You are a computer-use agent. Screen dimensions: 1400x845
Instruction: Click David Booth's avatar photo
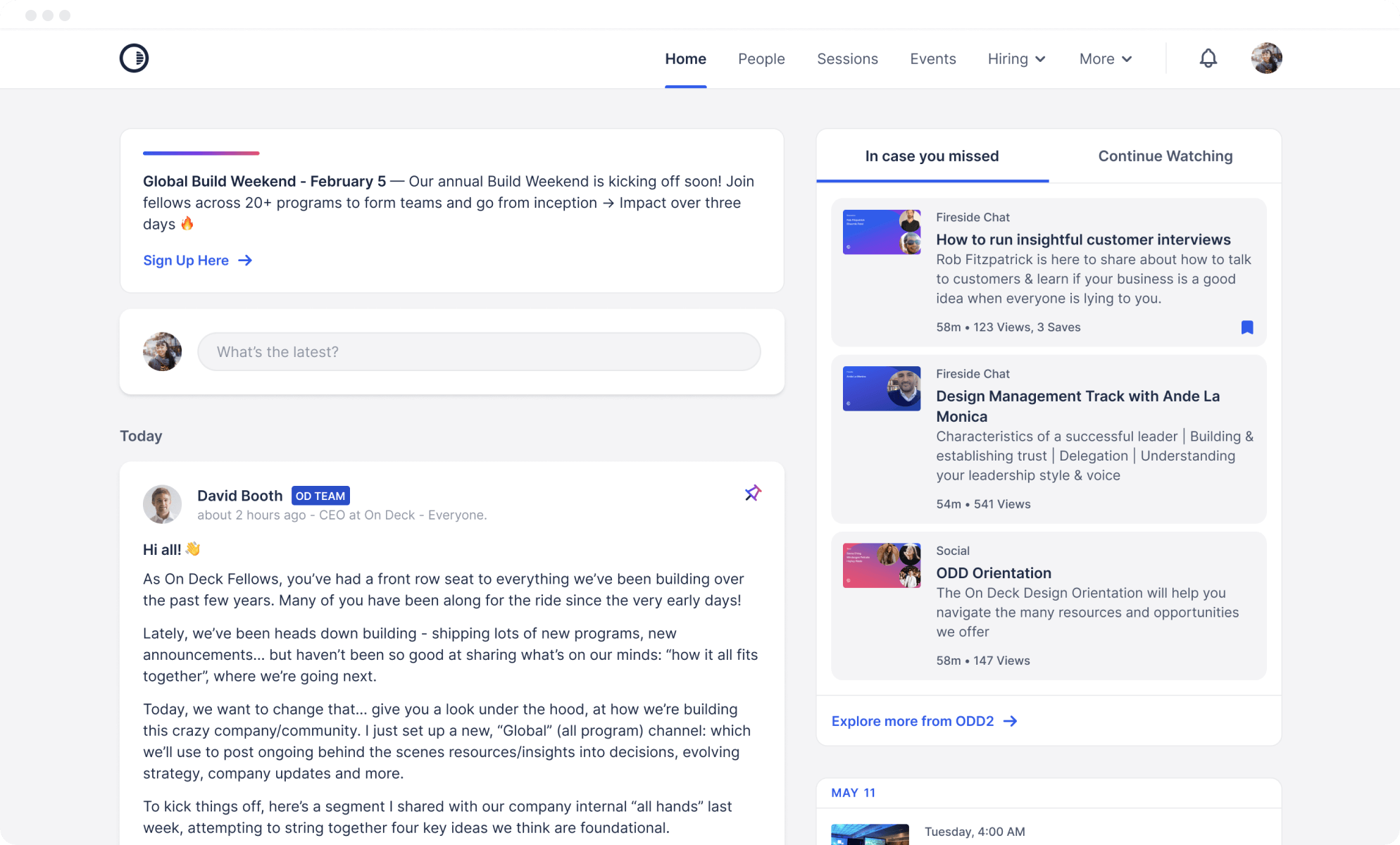point(162,504)
